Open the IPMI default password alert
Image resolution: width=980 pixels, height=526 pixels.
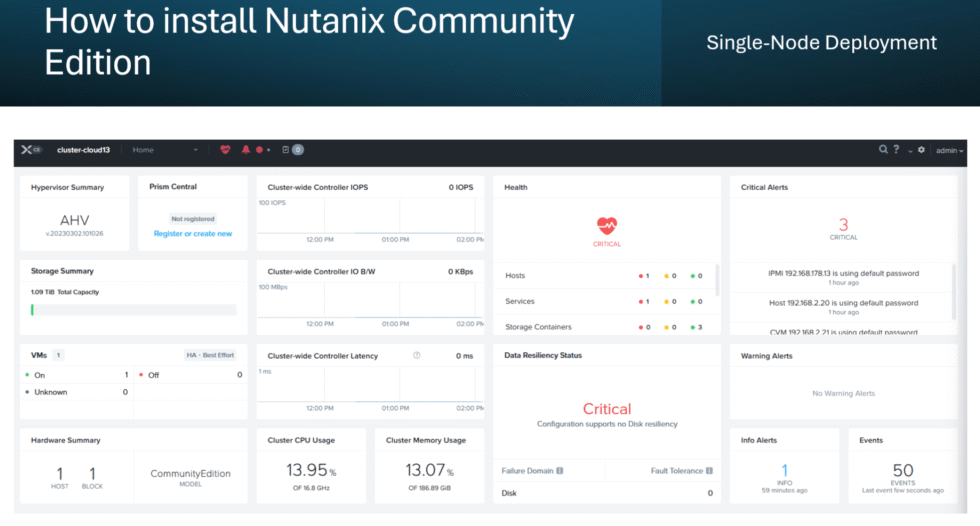pos(843,277)
